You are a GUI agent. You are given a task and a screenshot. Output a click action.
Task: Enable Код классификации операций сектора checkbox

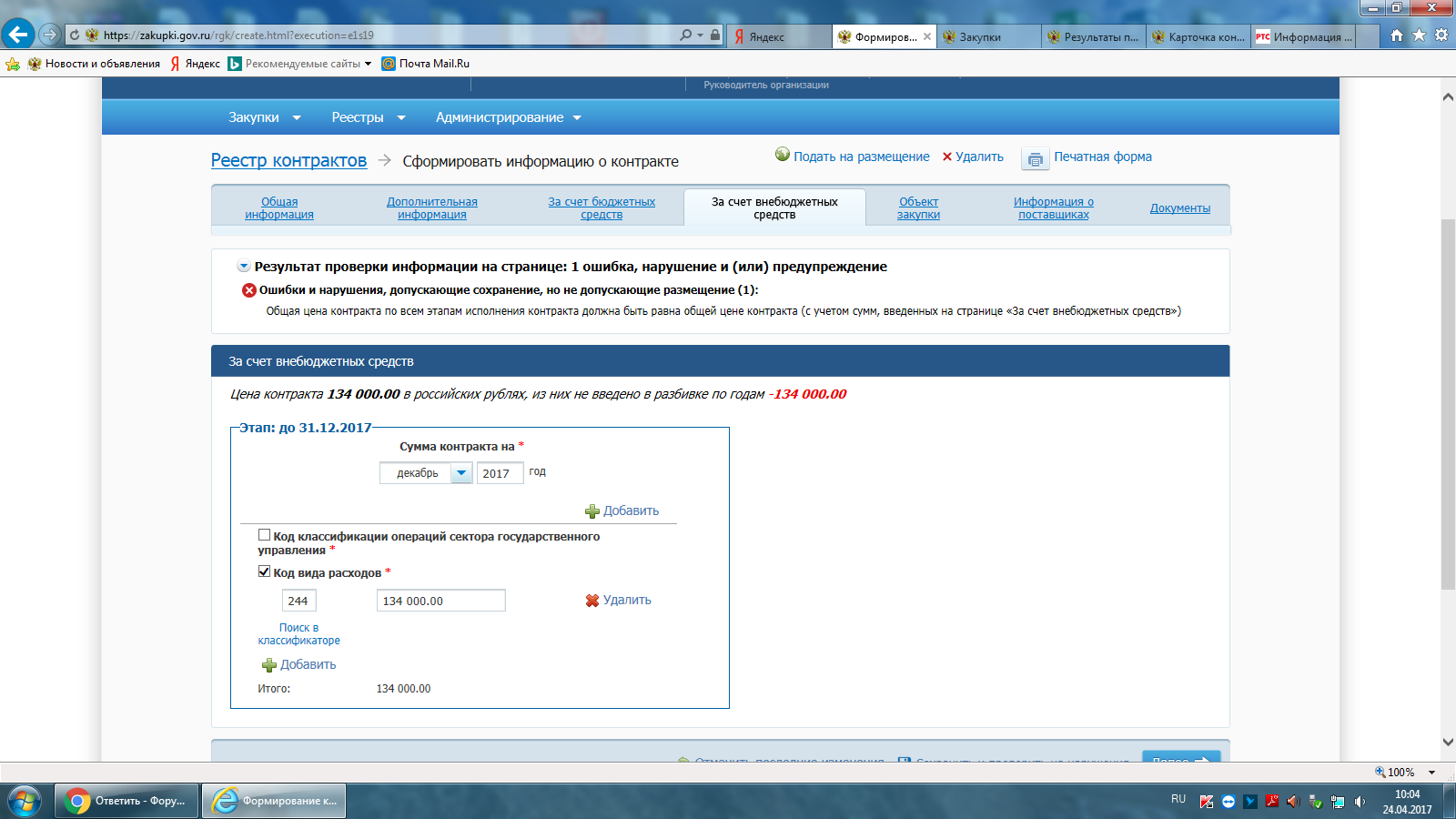click(265, 535)
